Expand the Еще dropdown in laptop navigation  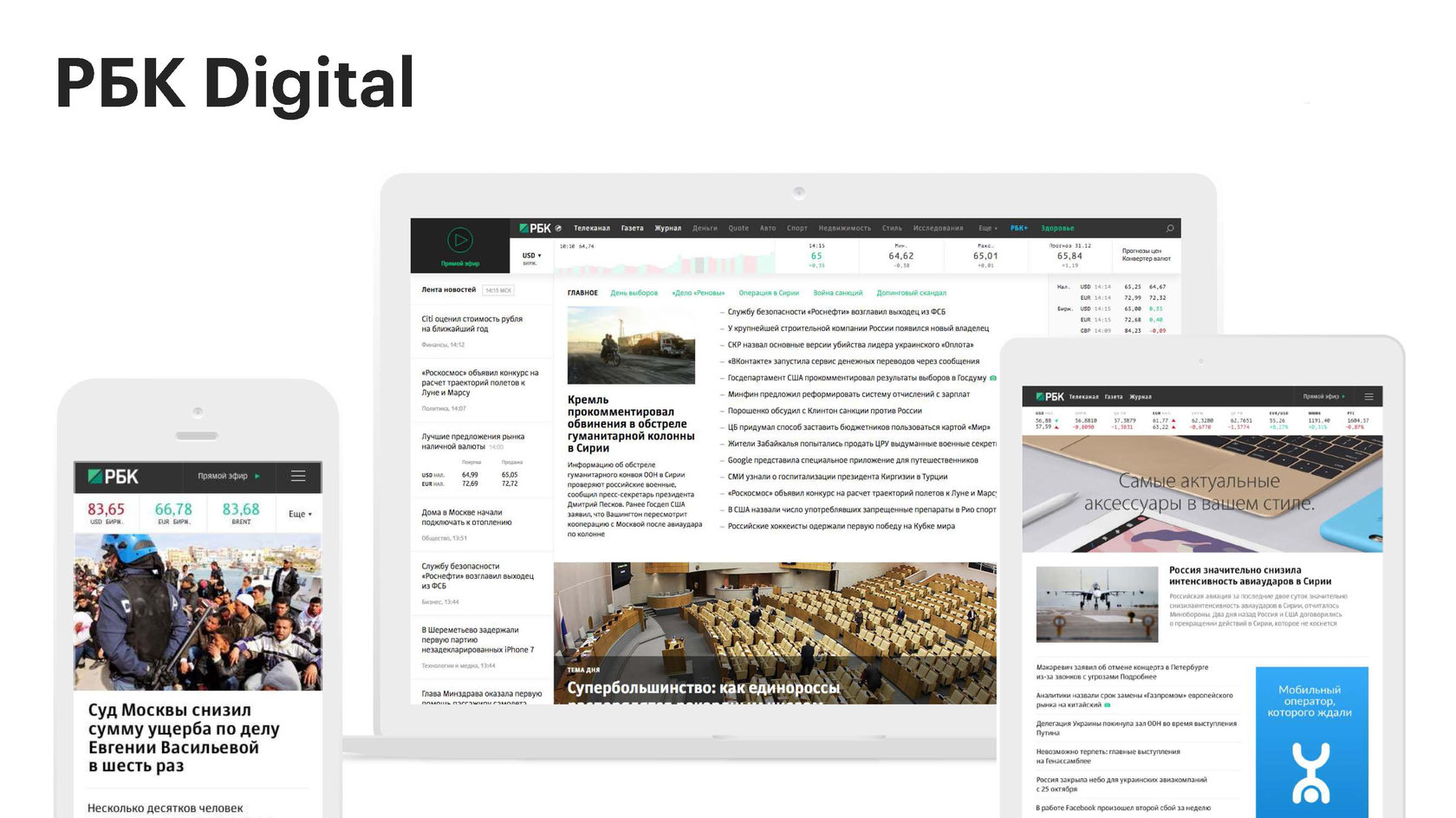click(x=988, y=229)
